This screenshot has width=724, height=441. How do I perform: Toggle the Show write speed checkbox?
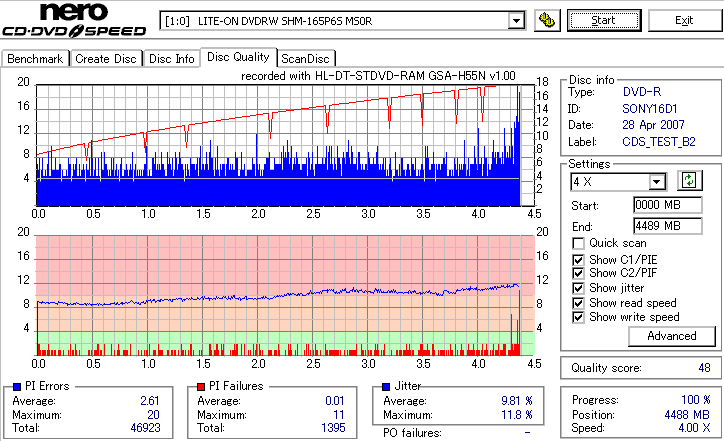point(578,317)
